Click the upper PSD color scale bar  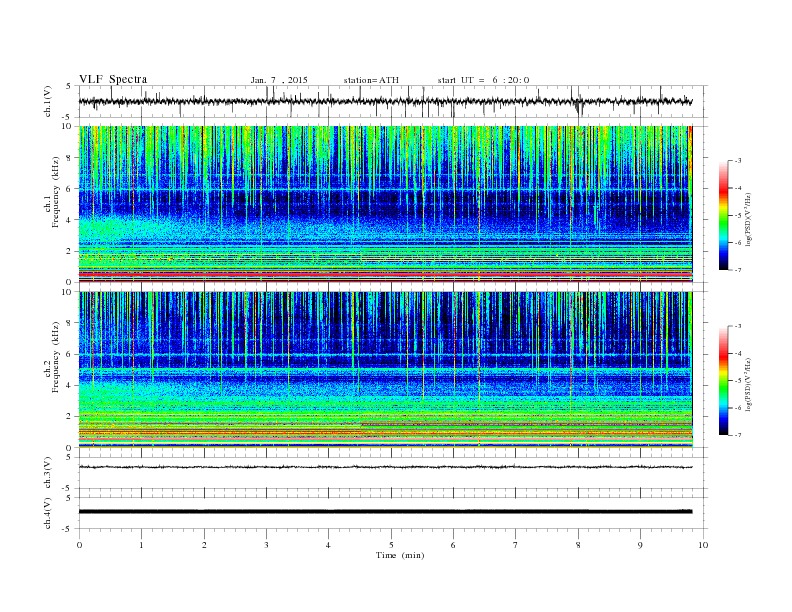click(723, 215)
